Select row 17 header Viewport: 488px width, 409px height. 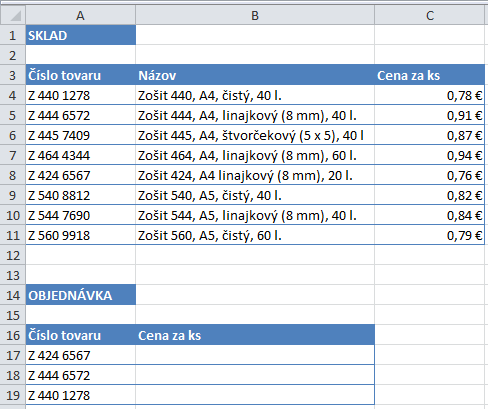coord(13,355)
